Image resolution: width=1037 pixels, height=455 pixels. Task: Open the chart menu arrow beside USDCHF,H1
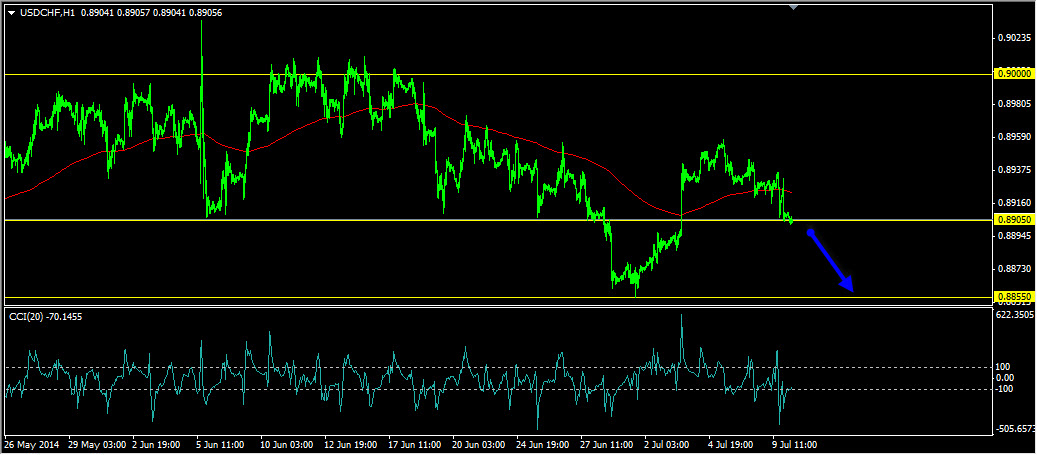(x=11, y=11)
